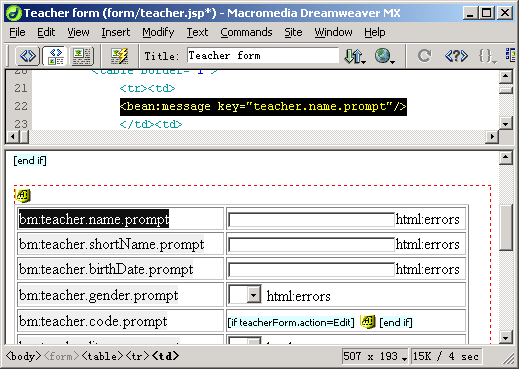The height and width of the screenshot is (369, 519).
Task: Click the </td><td> code on line 23
Action: click(x=151, y=124)
